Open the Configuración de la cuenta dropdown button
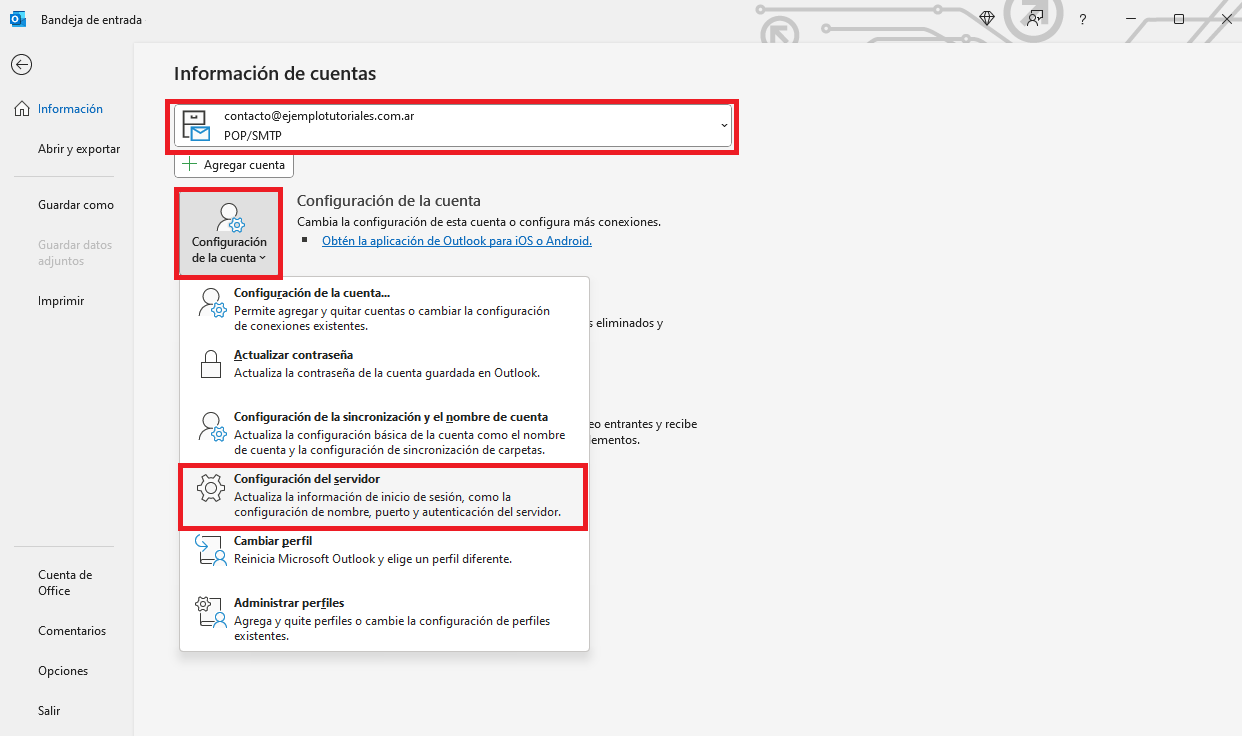Image resolution: width=1242 pixels, height=736 pixels. (229, 233)
